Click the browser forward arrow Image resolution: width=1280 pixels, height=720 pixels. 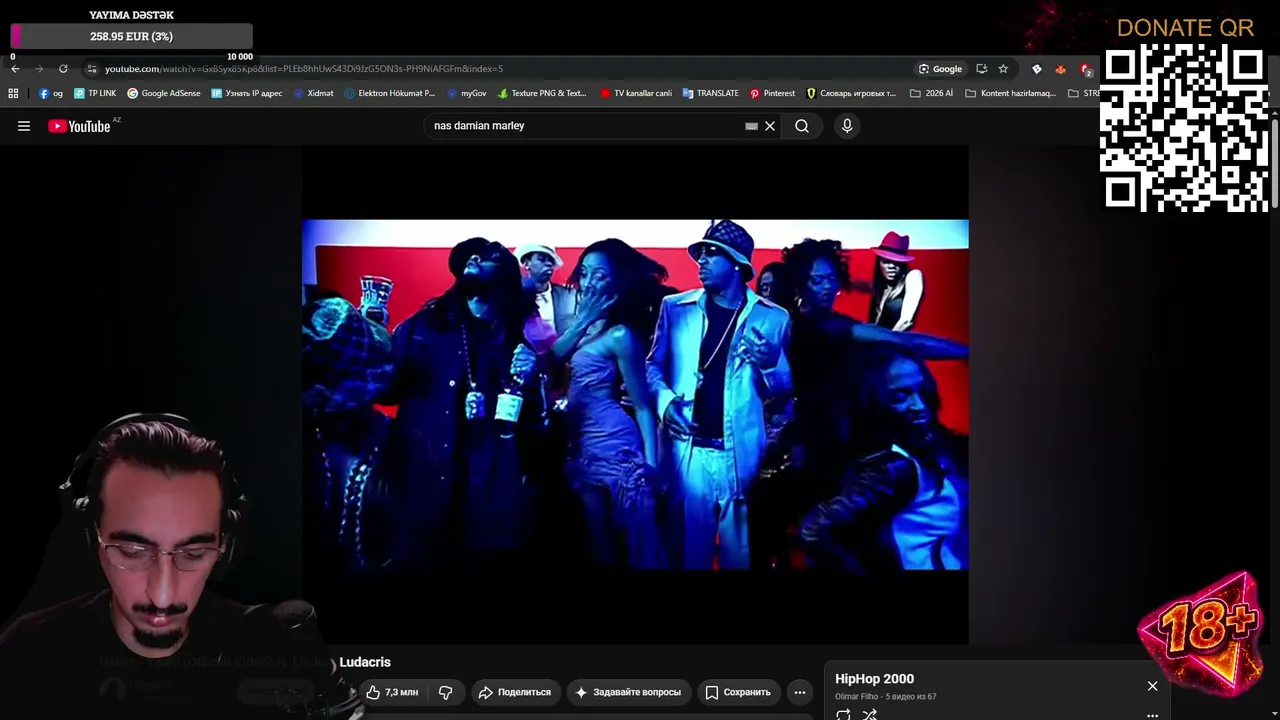pyautogui.click(x=39, y=69)
